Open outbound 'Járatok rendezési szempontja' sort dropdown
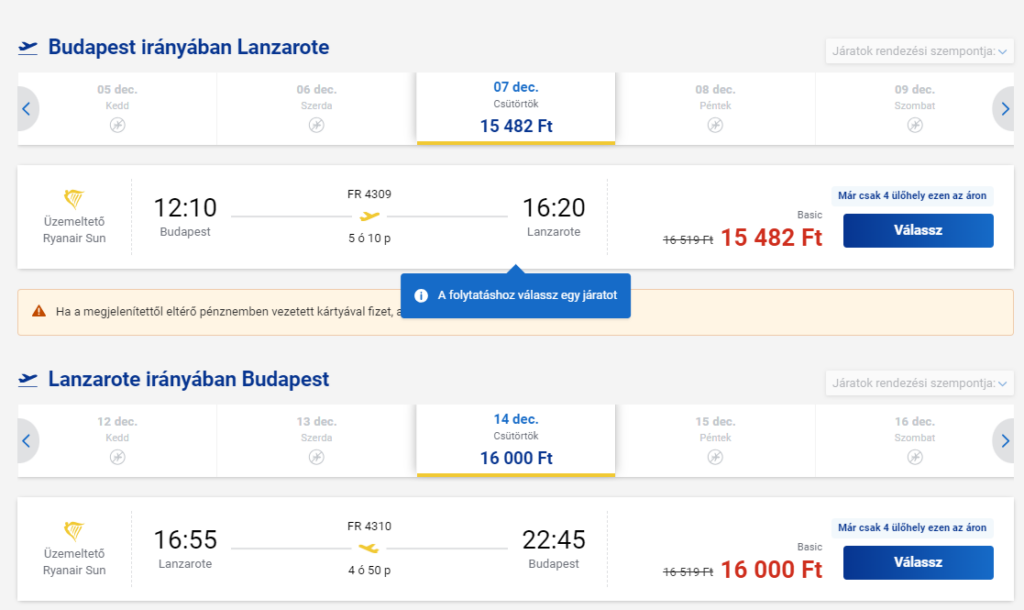Viewport: 1024px width, 610px height. pyautogui.click(x=920, y=51)
